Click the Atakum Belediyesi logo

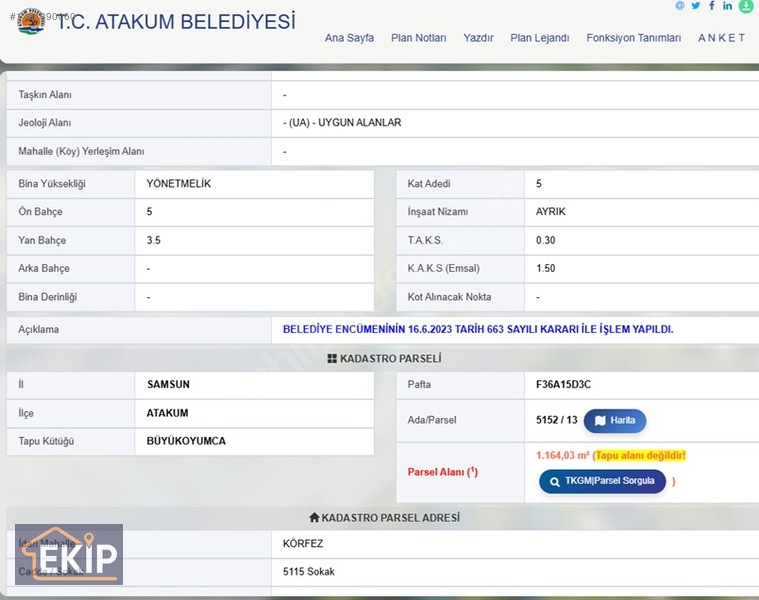(31, 21)
